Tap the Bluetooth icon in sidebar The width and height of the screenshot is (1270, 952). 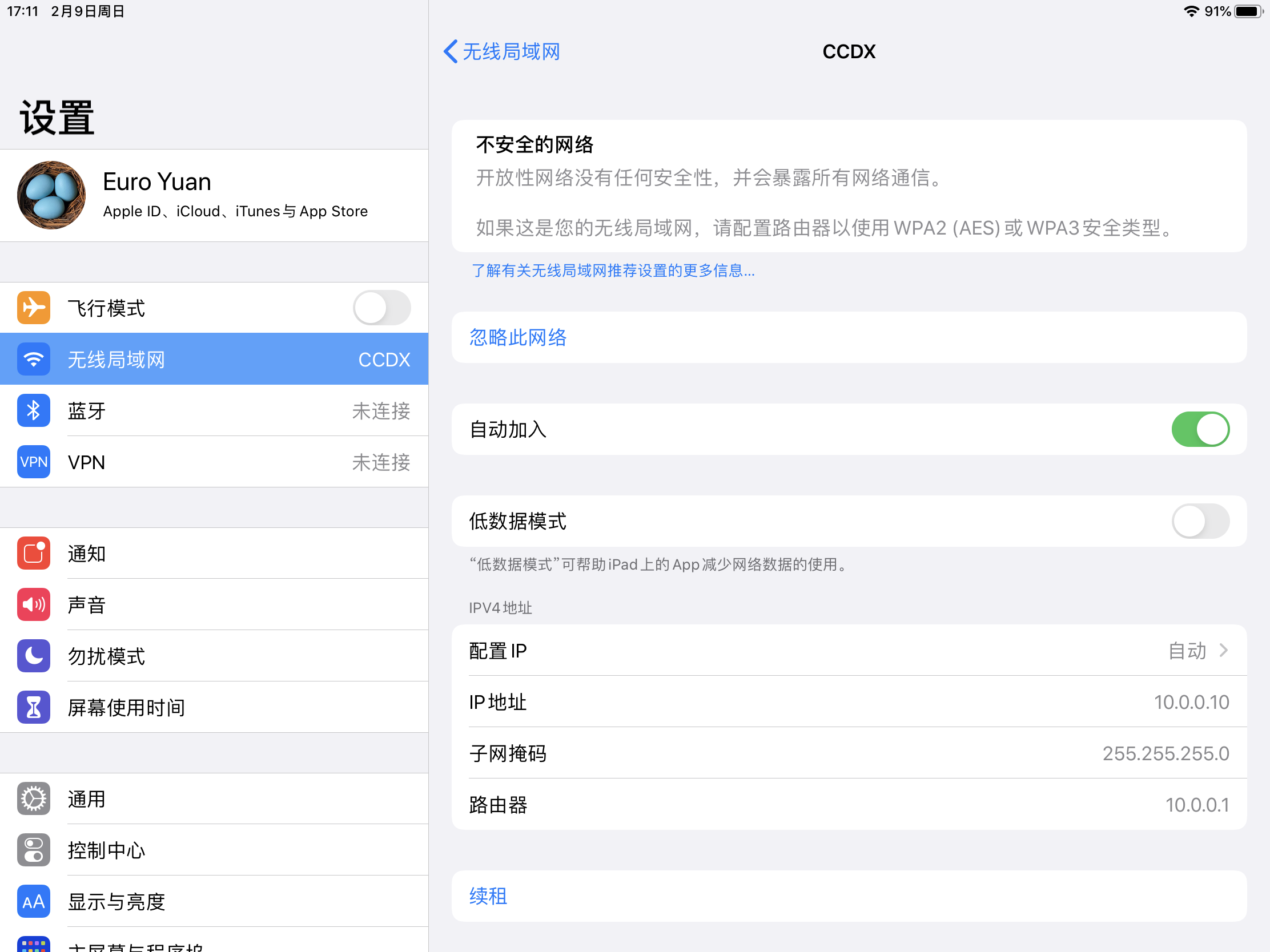pyautogui.click(x=33, y=410)
